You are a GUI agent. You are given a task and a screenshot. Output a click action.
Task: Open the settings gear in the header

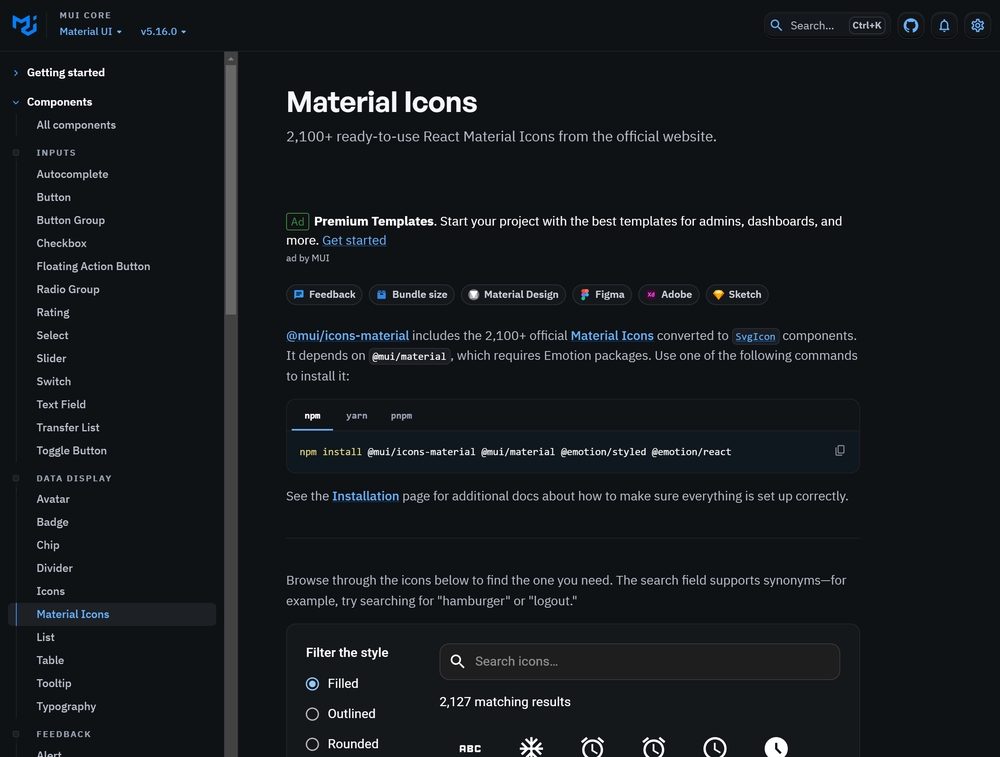[x=977, y=25]
